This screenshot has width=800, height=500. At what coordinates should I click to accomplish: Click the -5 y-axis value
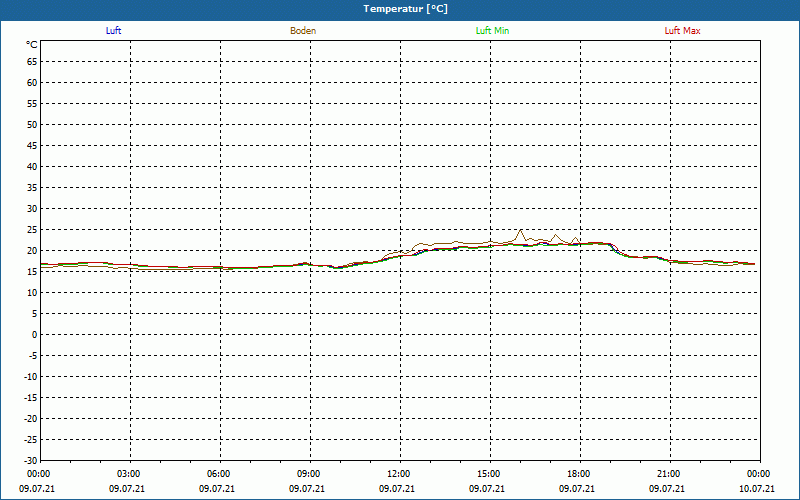pyautogui.click(x=32, y=356)
